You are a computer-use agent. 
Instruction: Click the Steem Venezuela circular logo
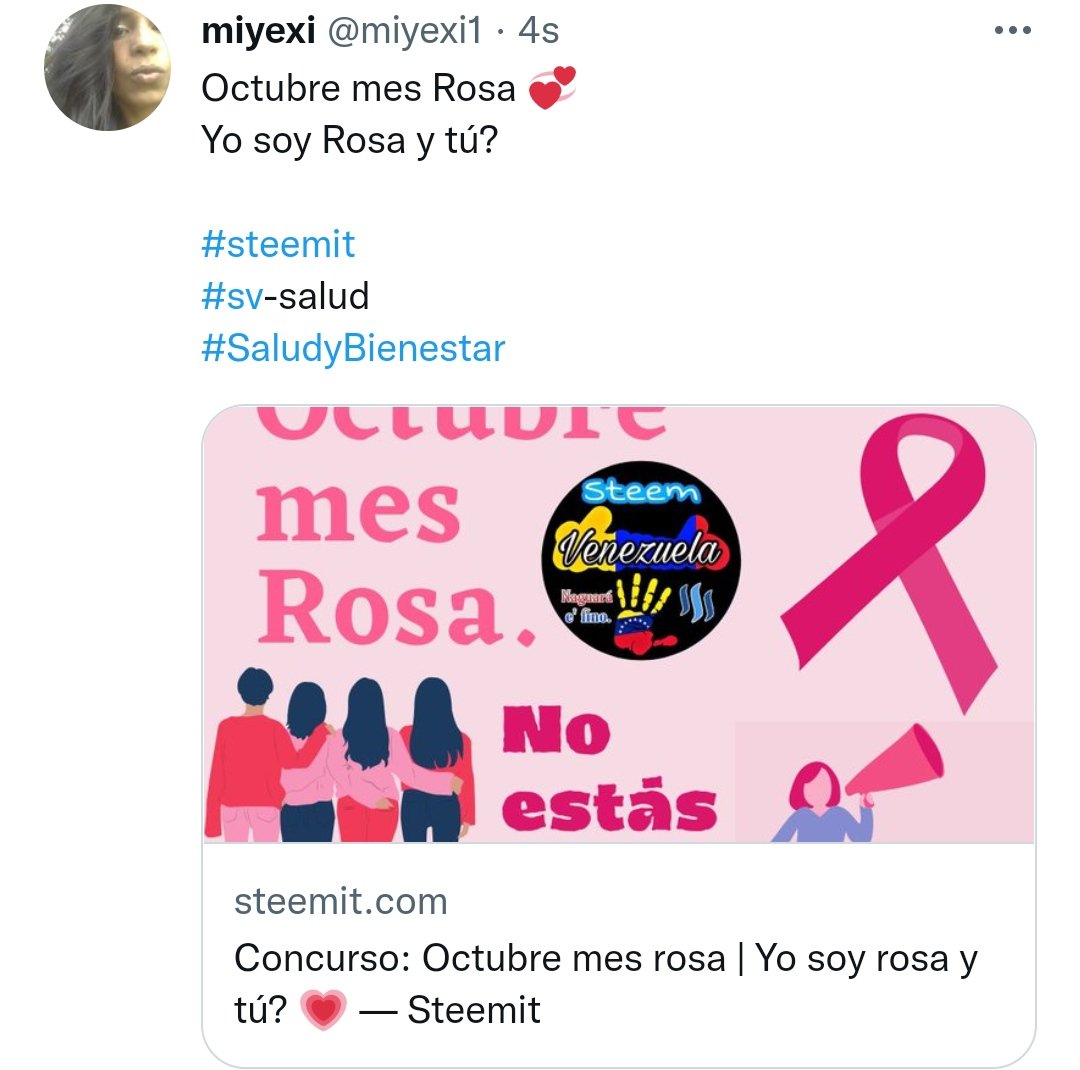(641, 560)
